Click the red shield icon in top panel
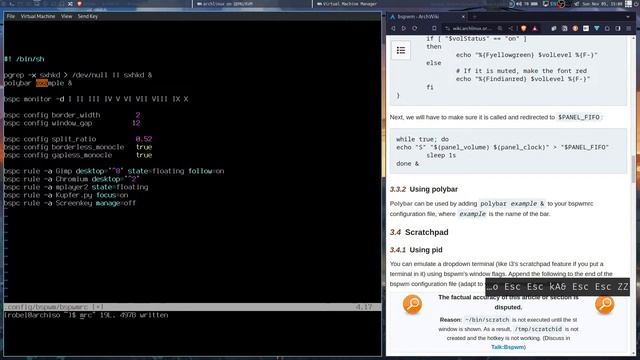The height and width of the screenshot is (360, 640). tap(79, 4)
